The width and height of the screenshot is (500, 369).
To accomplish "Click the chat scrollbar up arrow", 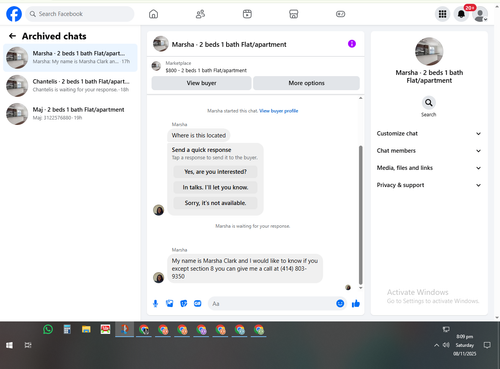I will tap(360, 98).
